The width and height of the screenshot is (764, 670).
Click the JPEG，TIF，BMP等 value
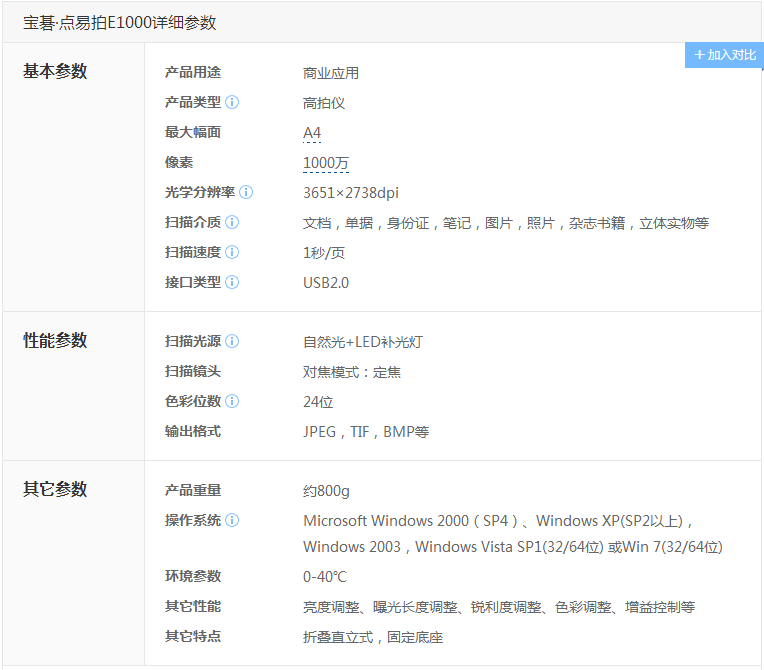tap(366, 432)
